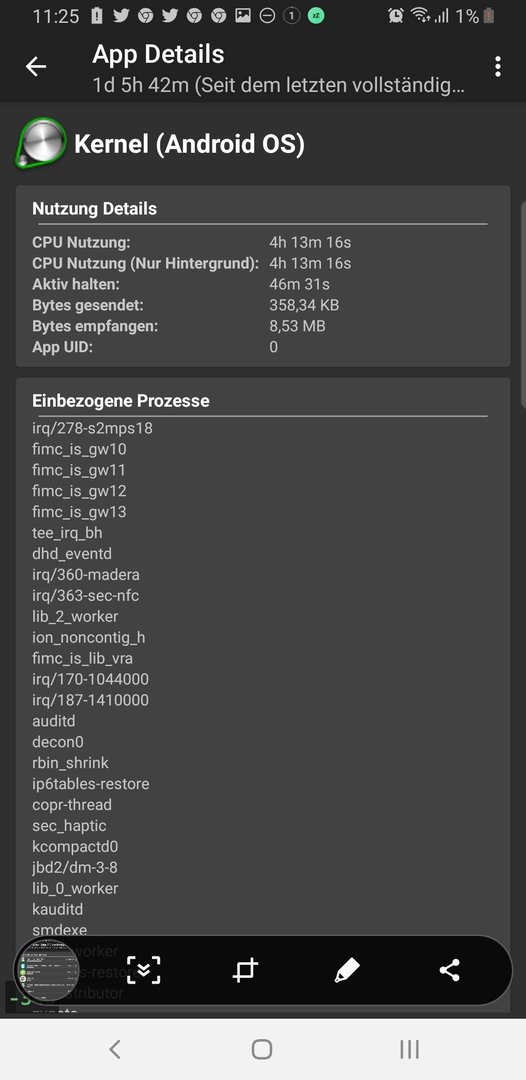The image size is (526, 1080).
Task: Open the three-dot overflow menu
Action: coord(497,66)
